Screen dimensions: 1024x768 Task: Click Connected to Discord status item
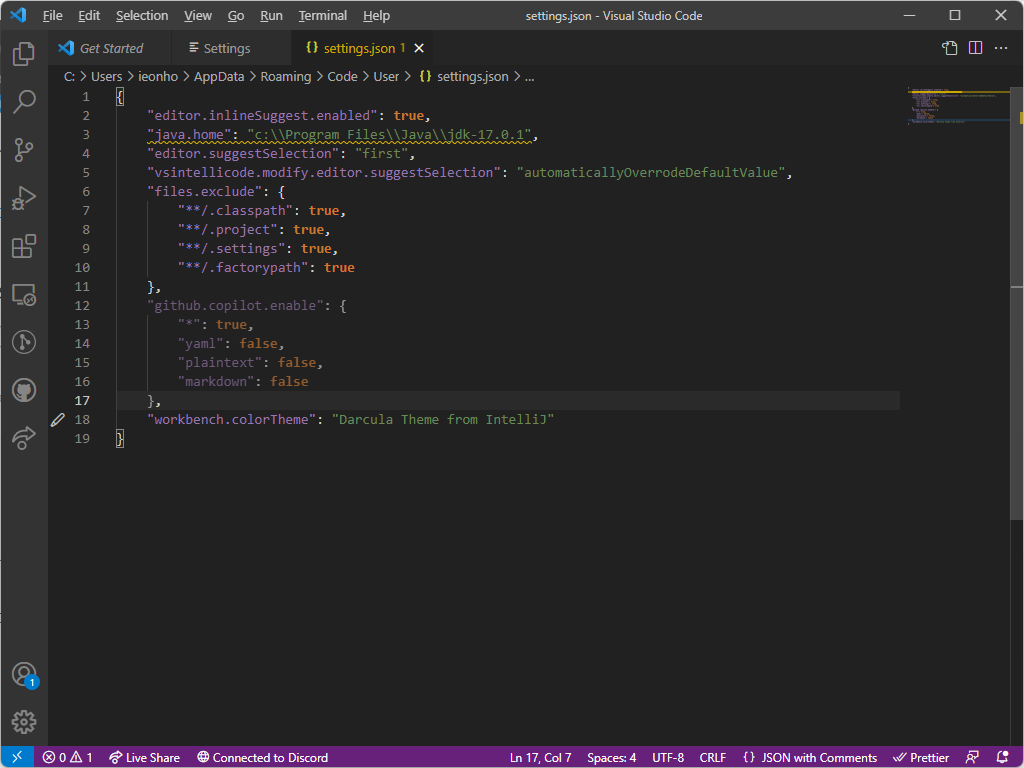pyautogui.click(x=263, y=758)
